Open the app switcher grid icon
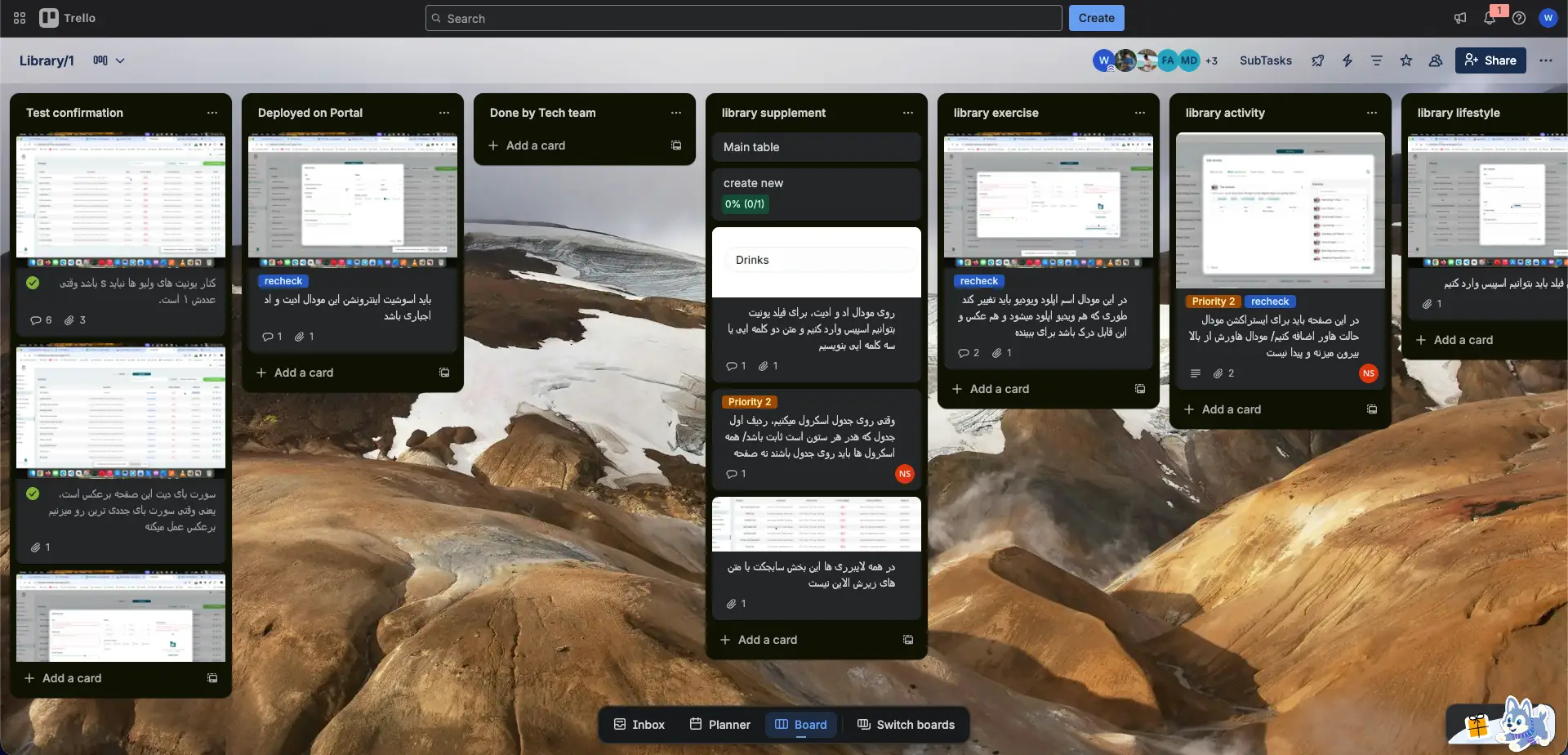Screen dimensions: 1568x755 [x=20, y=18]
